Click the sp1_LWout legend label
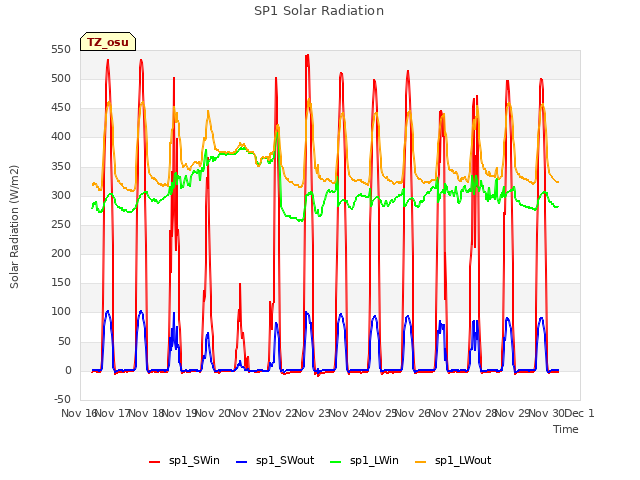 (463, 460)
